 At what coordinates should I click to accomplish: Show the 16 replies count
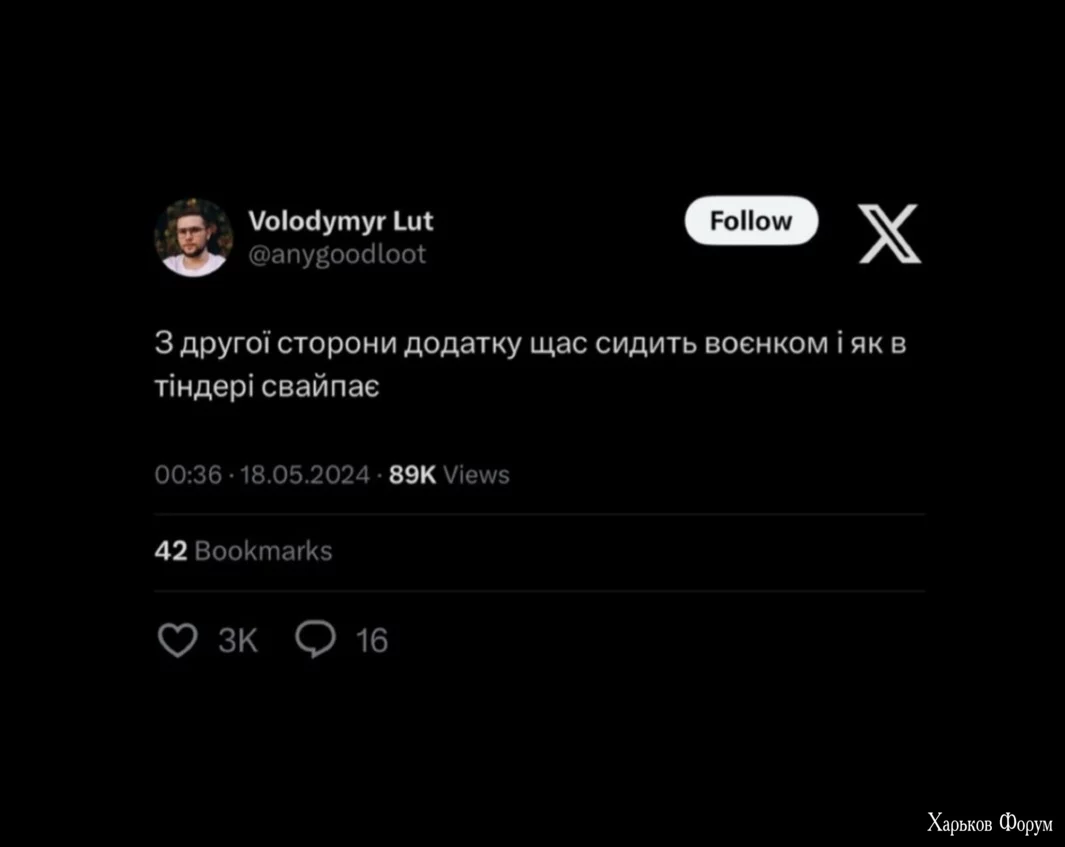point(372,641)
